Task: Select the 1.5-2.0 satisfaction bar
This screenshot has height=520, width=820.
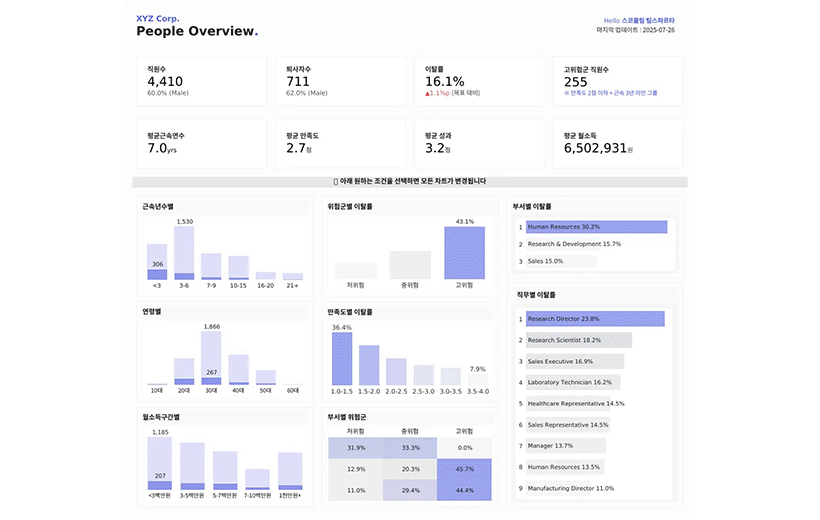Action: point(369,365)
